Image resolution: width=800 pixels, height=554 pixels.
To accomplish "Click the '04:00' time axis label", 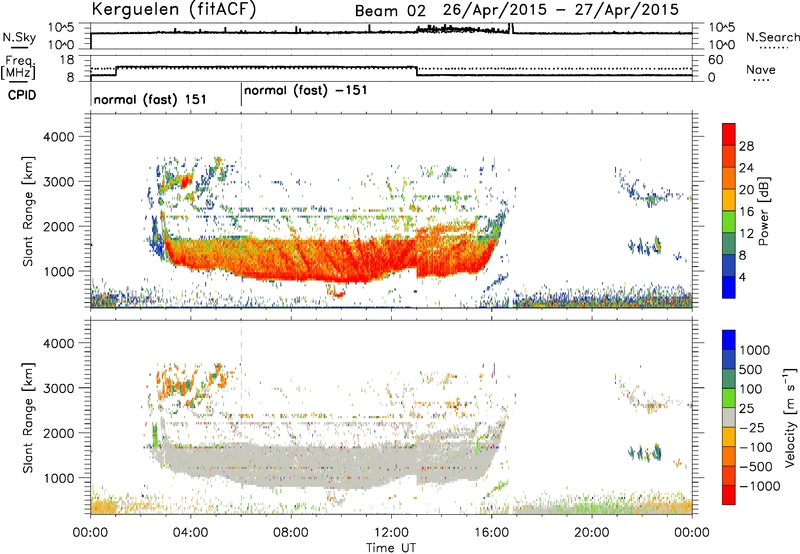I will point(190,533).
